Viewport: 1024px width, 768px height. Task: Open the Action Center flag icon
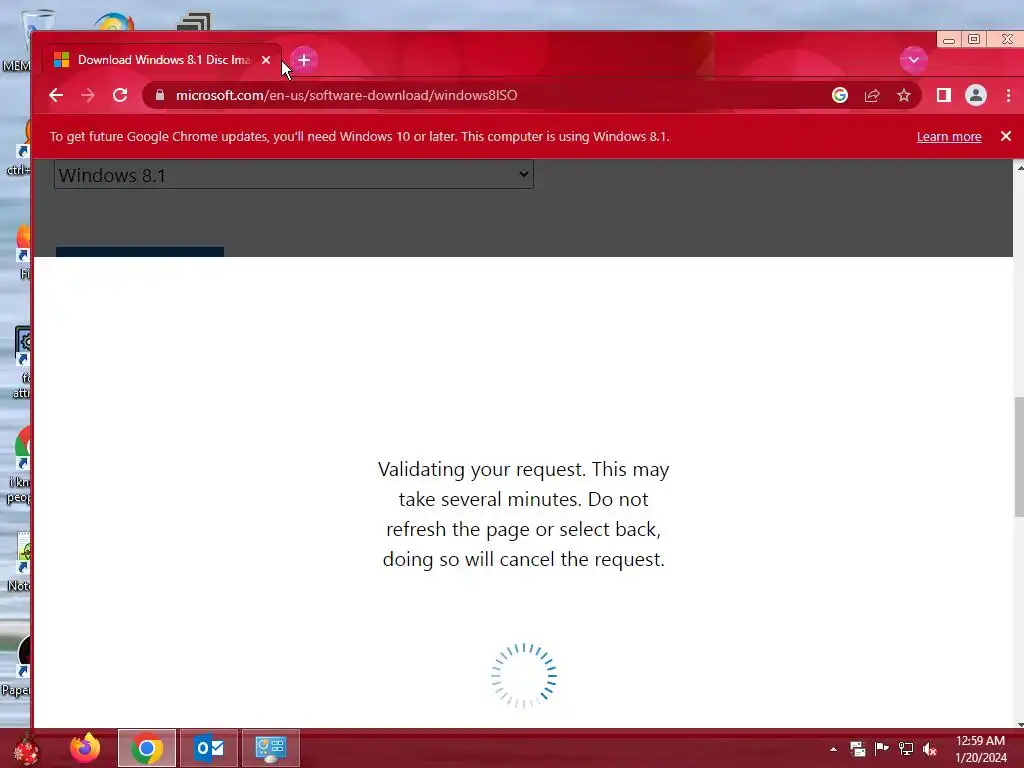click(882, 748)
